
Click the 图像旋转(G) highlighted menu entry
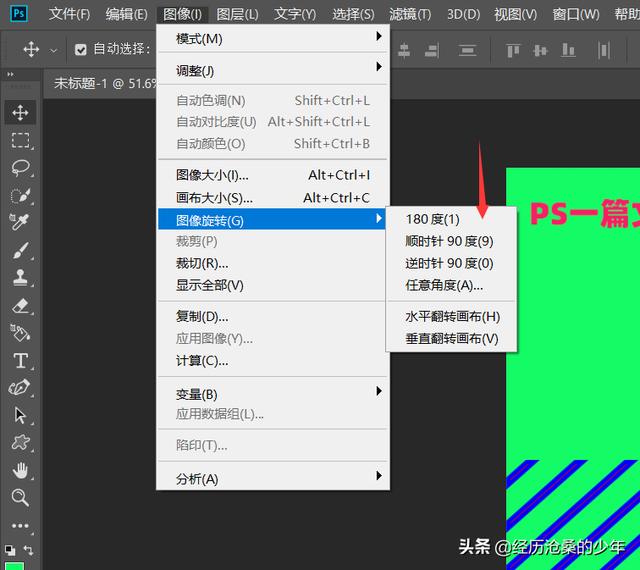coord(272,219)
